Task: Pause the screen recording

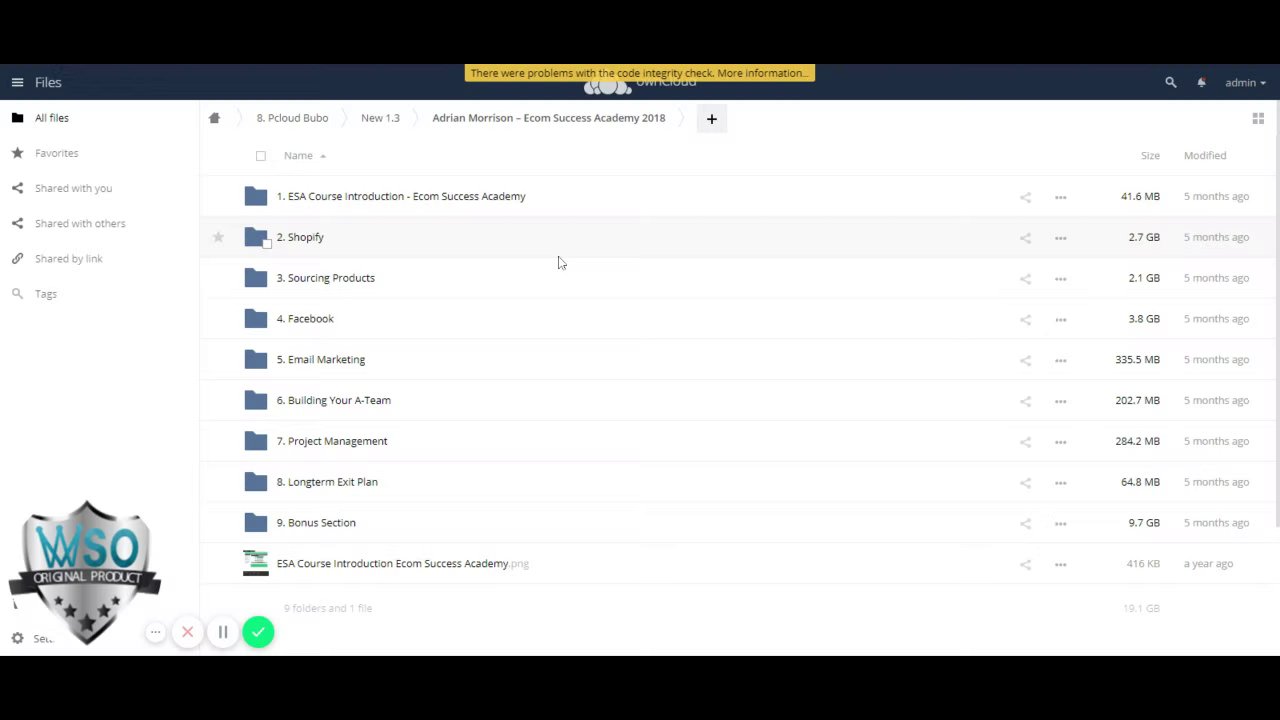Action: [x=223, y=632]
